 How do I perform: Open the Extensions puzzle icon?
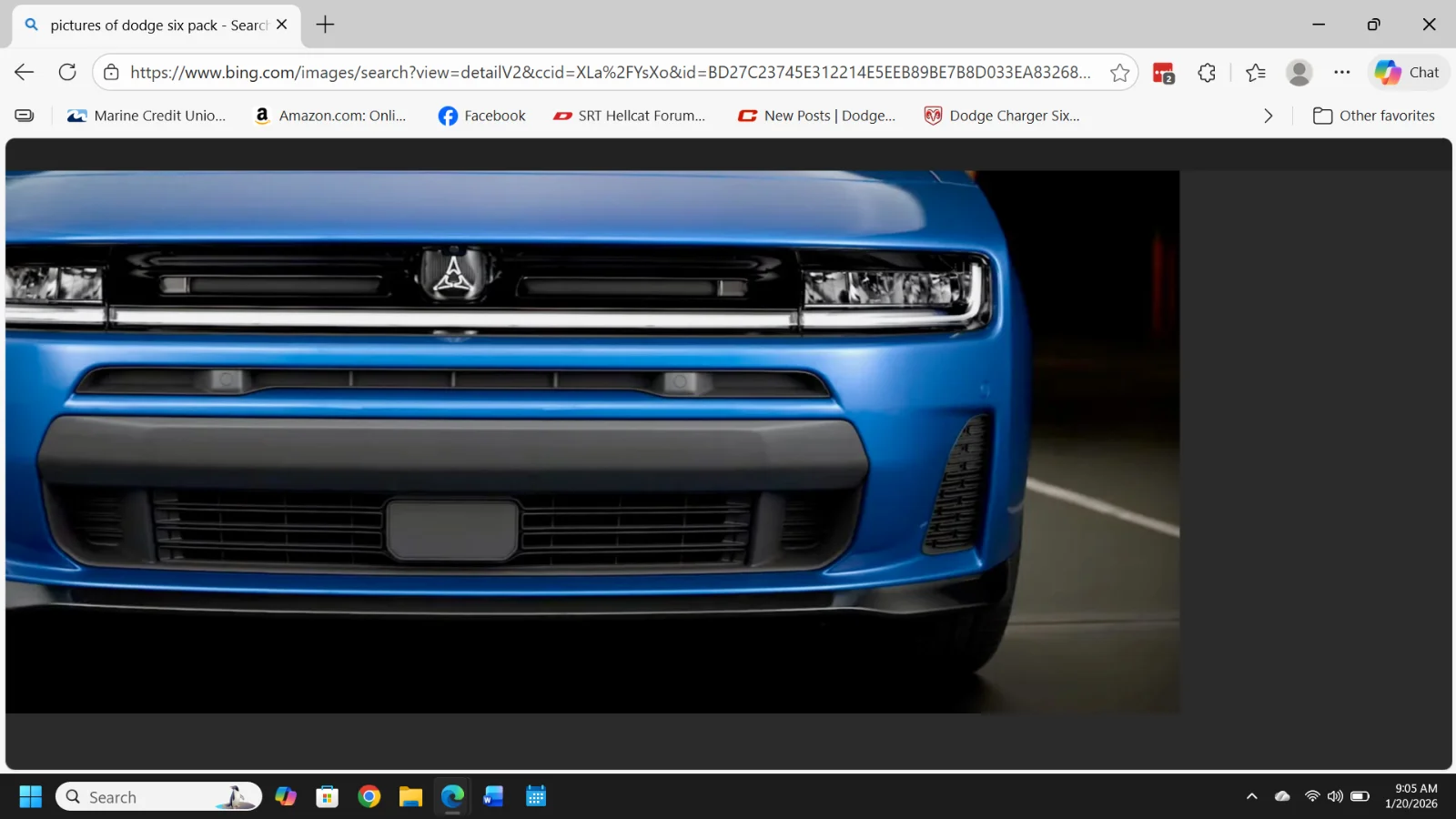coord(1207,73)
